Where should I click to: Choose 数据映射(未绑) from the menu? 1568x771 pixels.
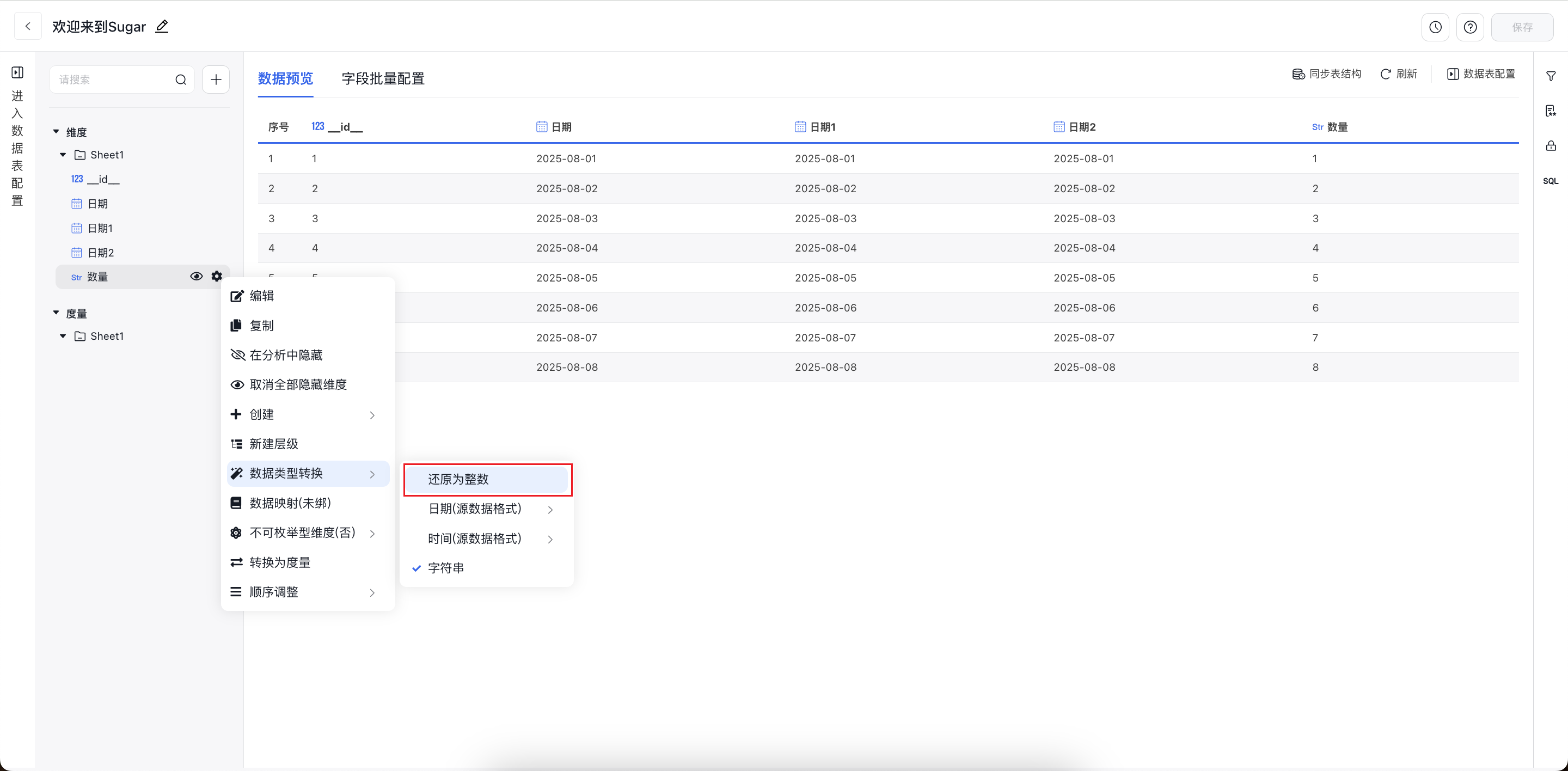pyautogui.click(x=308, y=503)
